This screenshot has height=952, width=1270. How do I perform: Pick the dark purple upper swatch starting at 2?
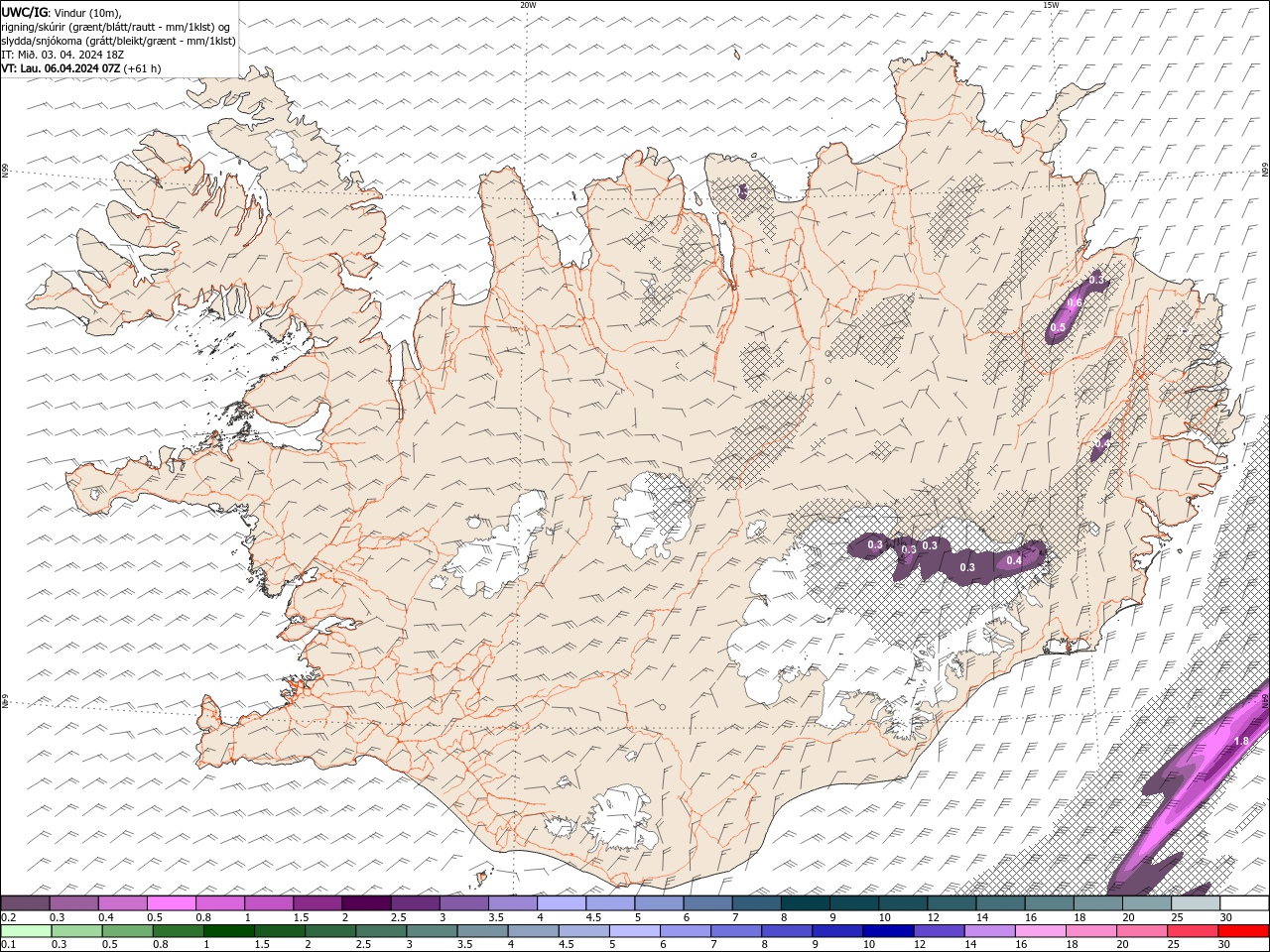tap(366, 903)
